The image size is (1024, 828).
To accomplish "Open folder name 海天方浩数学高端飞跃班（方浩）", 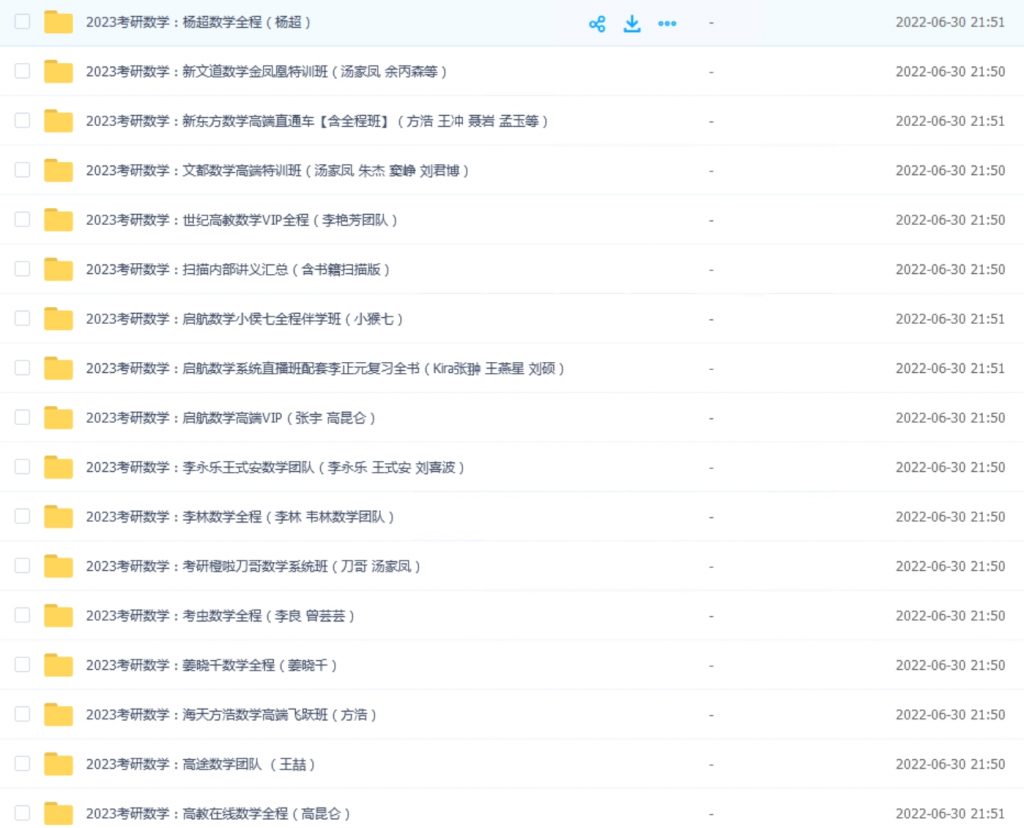I will coord(231,715).
